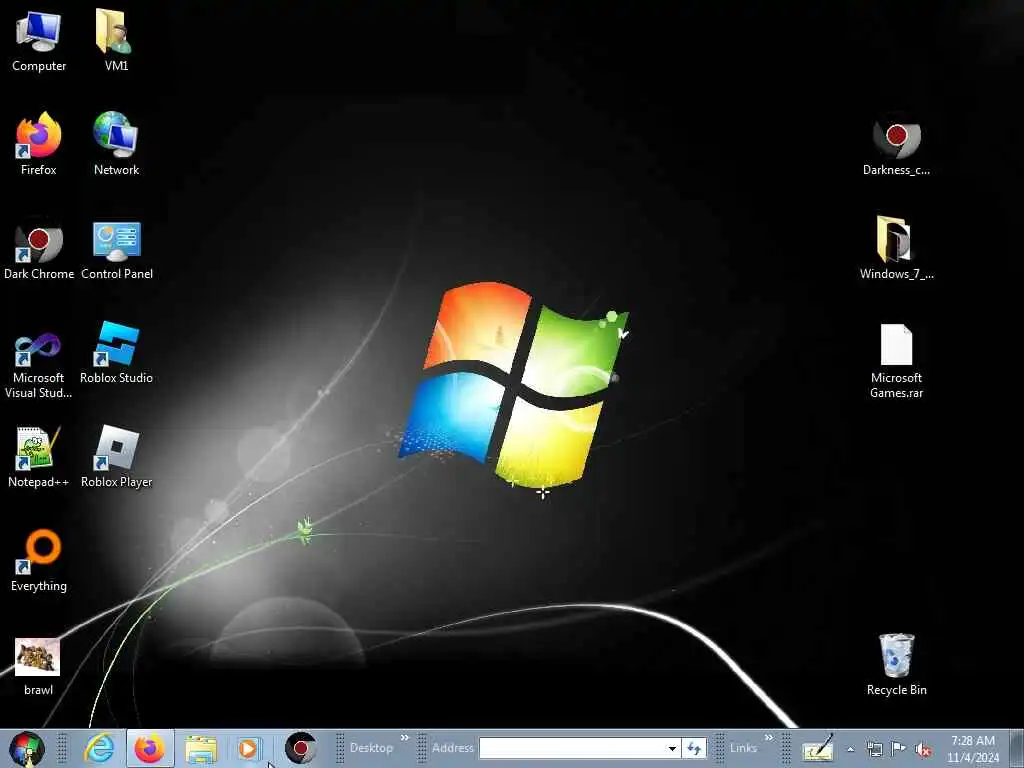Image resolution: width=1024 pixels, height=768 pixels.
Task: Click the Dark Chrome taskbar icon
Action: click(300, 748)
